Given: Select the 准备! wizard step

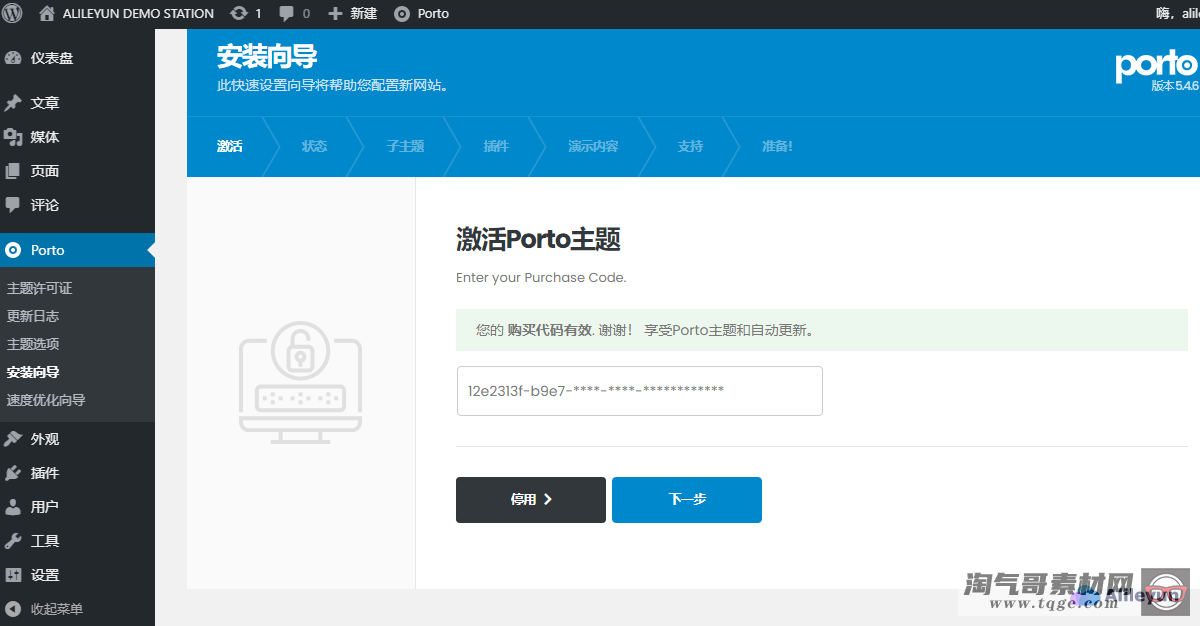Looking at the screenshot, I should tap(777, 146).
